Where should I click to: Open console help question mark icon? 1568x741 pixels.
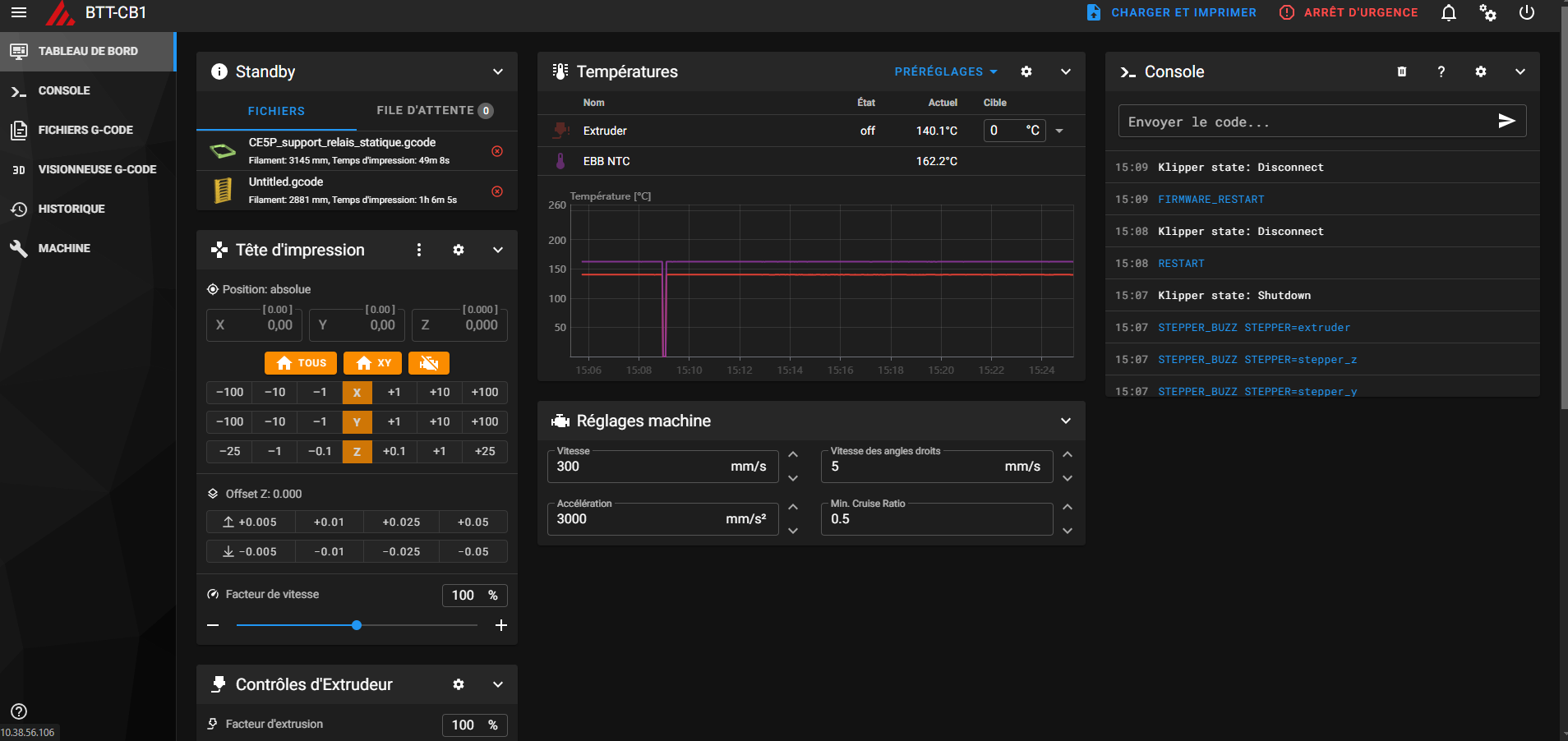1441,72
